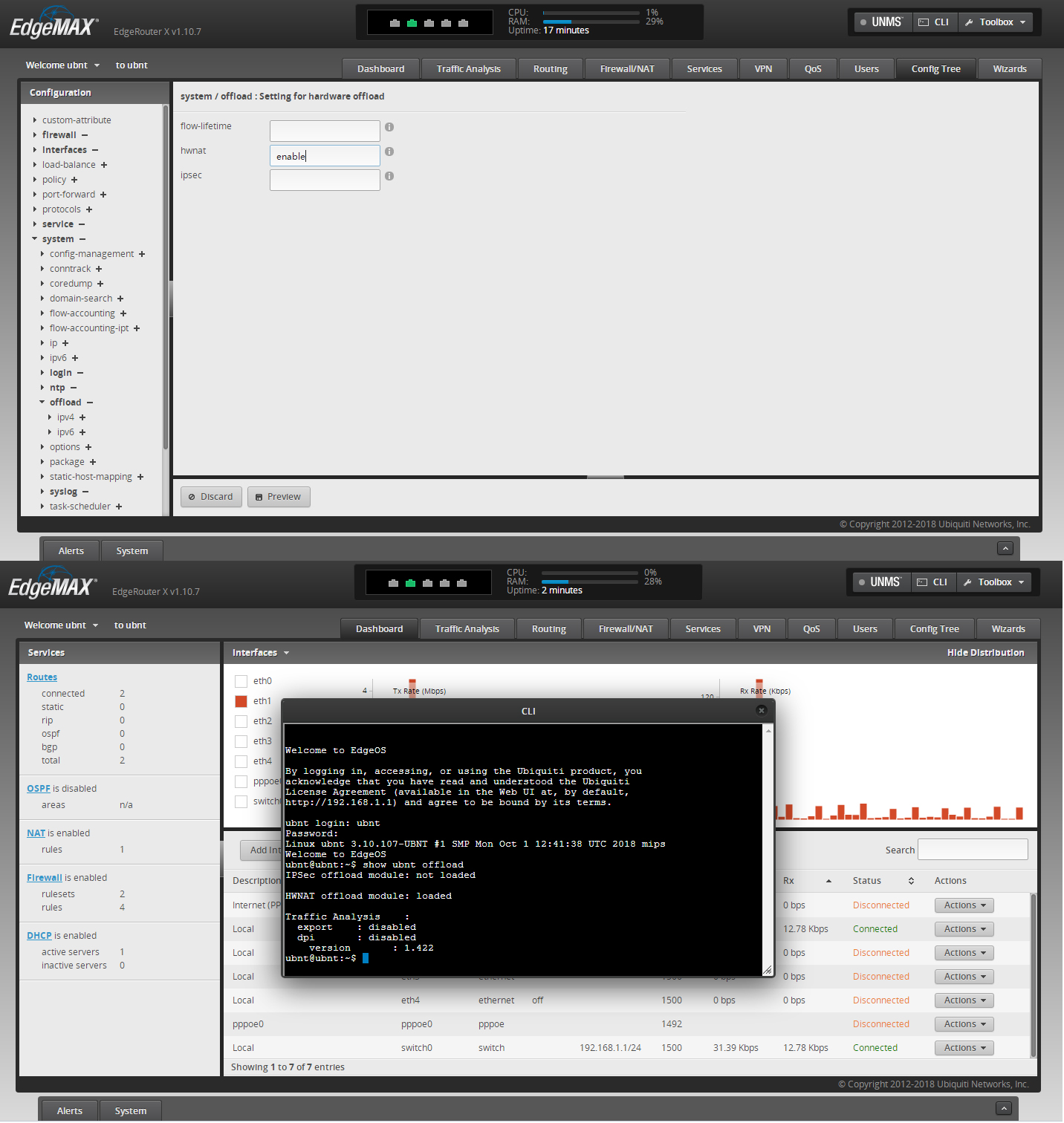Viewport: 1064px width, 1123px height.
Task: Close the CLI terminal dialog
Action: click(x=761, y=711)
